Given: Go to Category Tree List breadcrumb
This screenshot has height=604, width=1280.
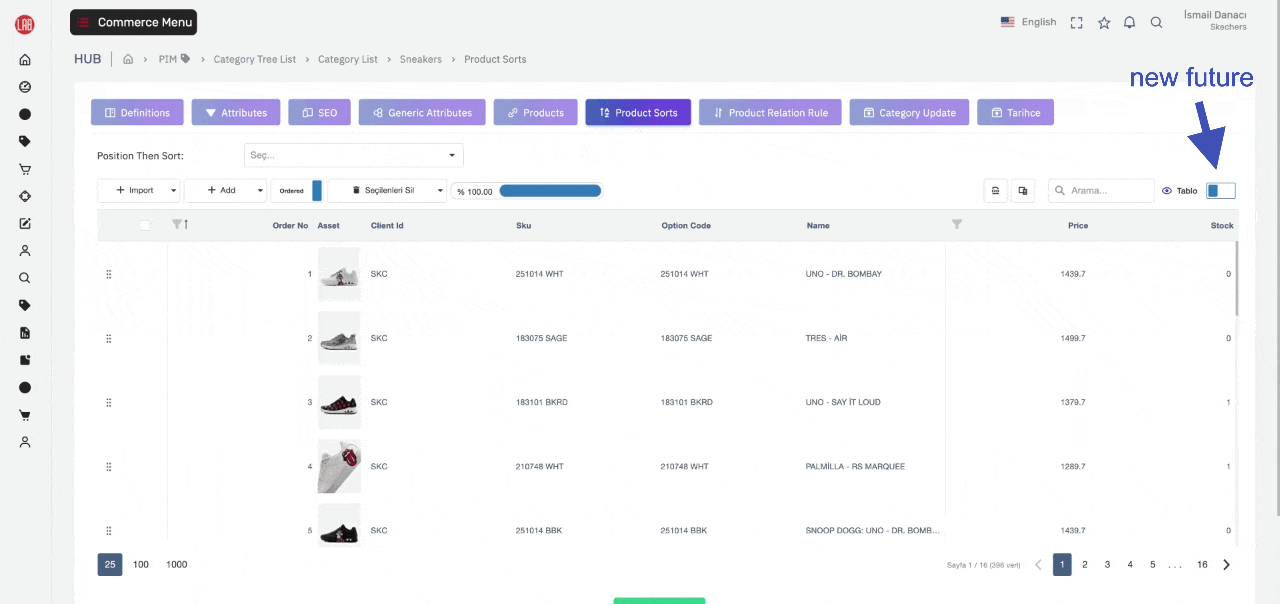Looking at the screenshot, I should [x=255, y=59].
